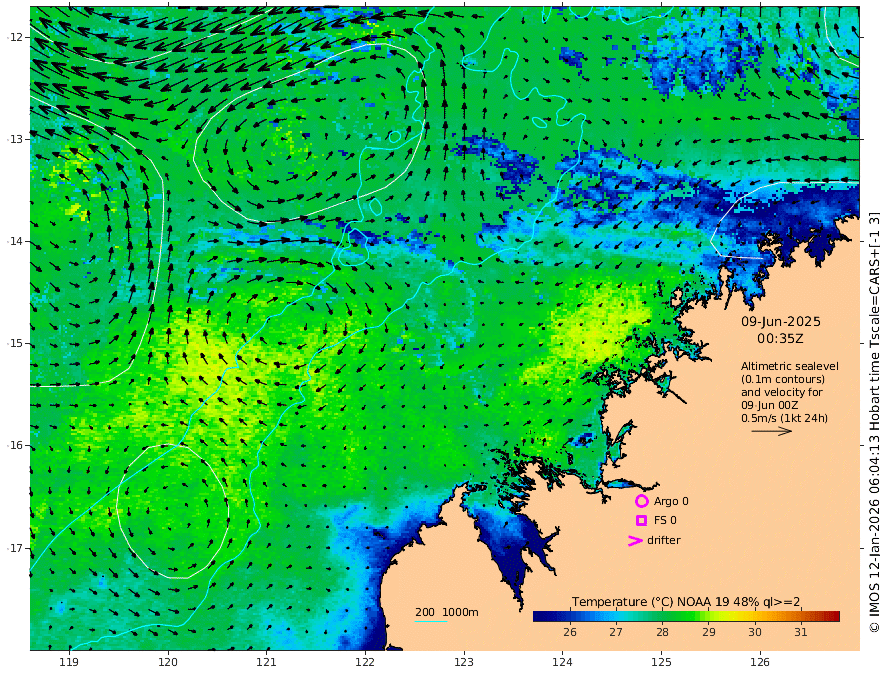Click longitude label 123 on bottom axis
880x680 pixels.
tap(464, 663)
